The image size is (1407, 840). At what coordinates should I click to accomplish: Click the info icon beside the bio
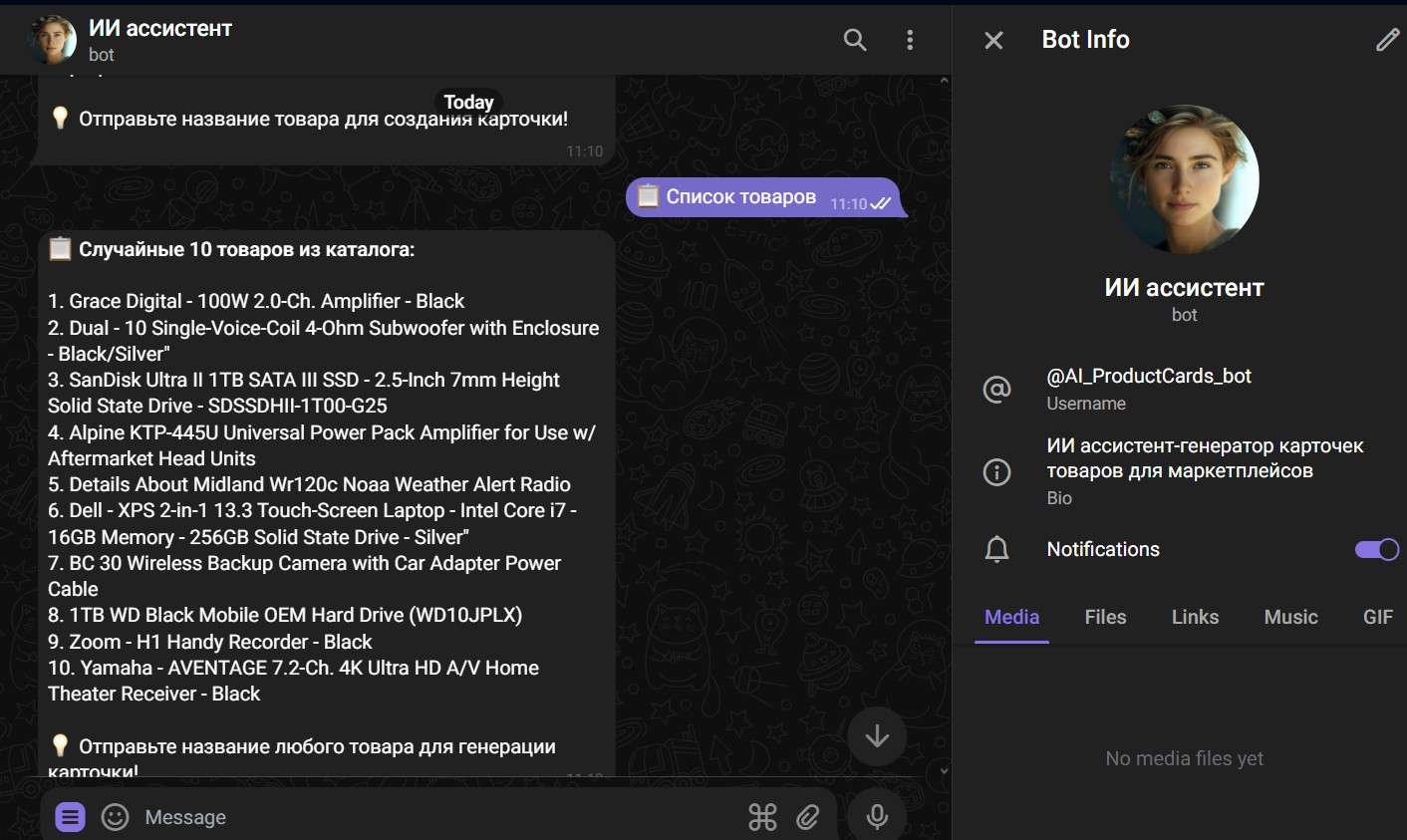click(996, 471)
